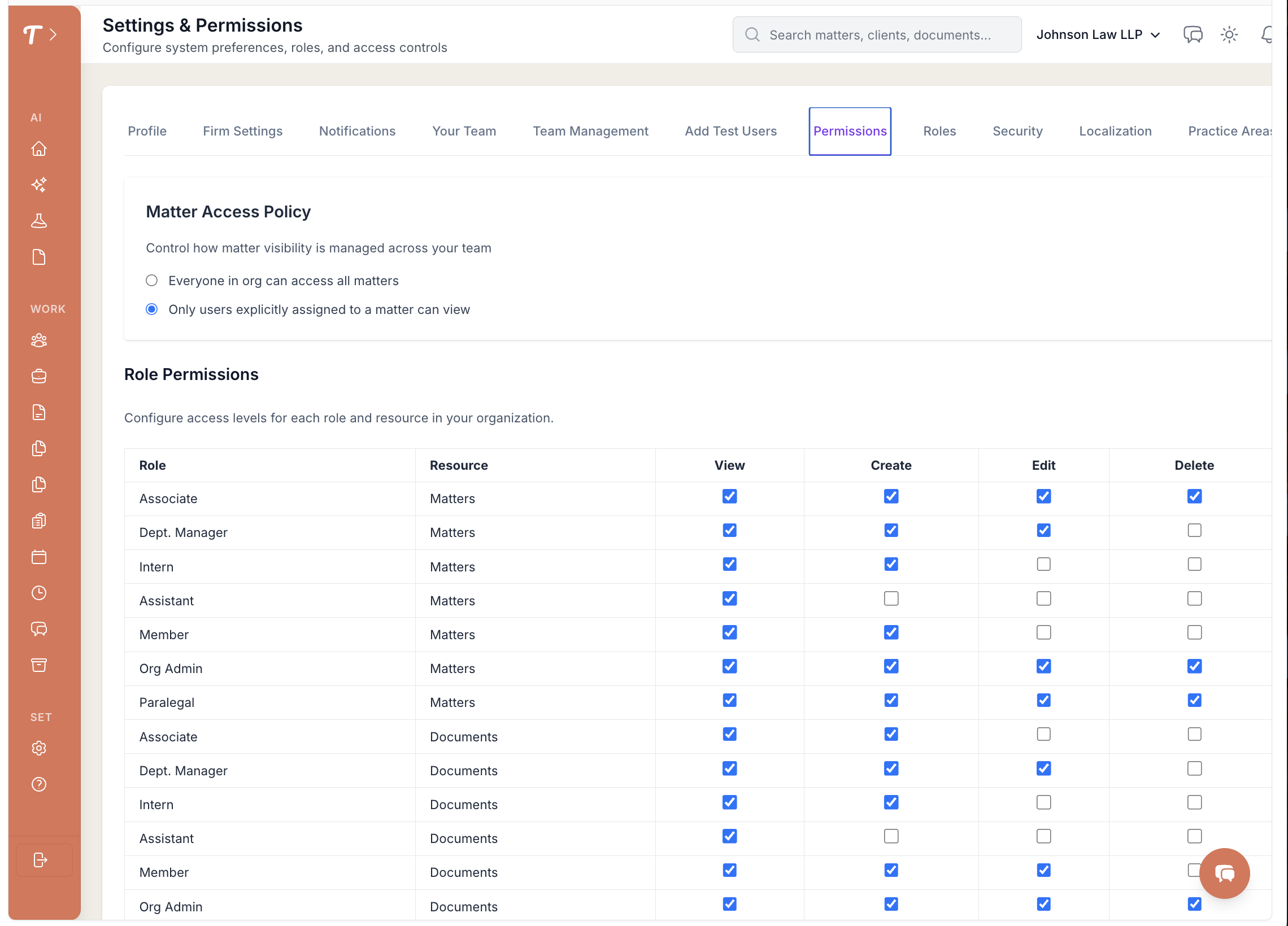1288x926 pixels.
Task: Click the logout icon at sidebar bottom
Action: (x=40, y=859)
